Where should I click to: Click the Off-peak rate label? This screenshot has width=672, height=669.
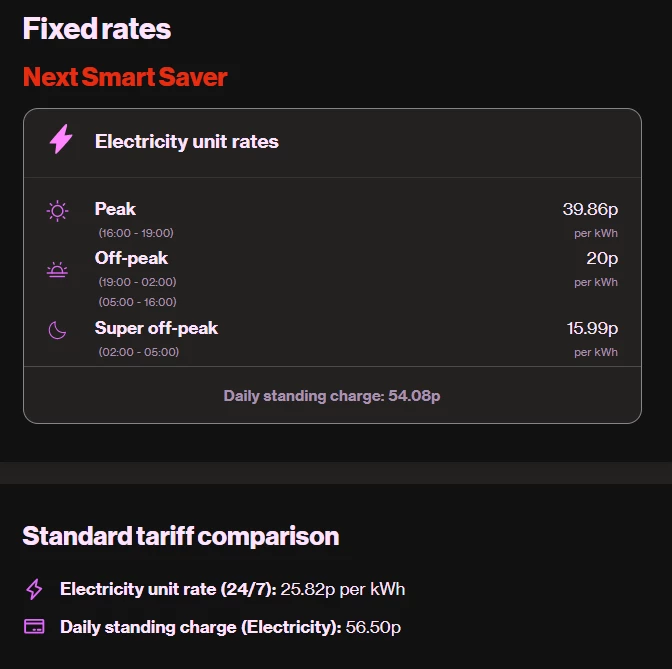[x=131, y=258]
